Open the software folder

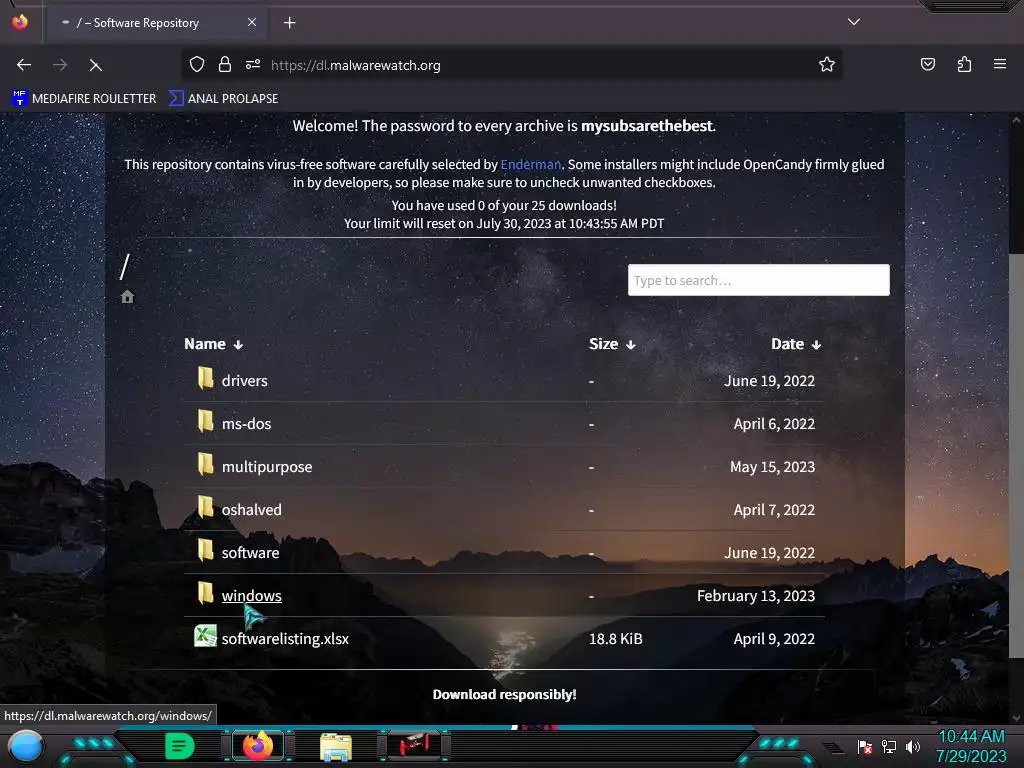(x=250, y=553)
